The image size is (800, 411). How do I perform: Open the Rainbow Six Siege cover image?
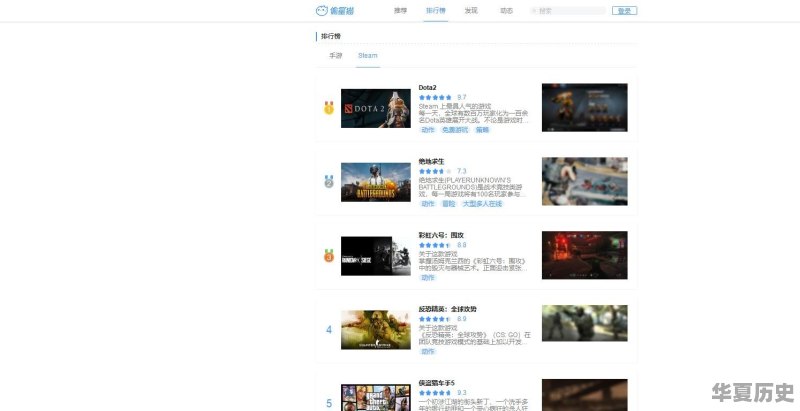(376, 256)
